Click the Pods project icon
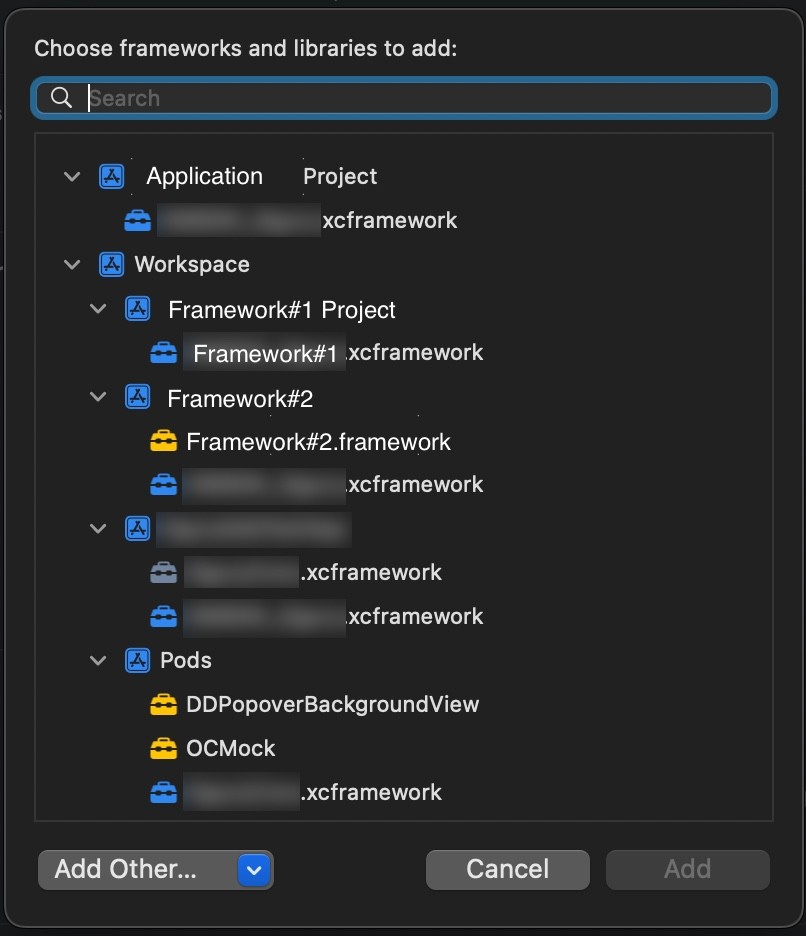 (137, 661)
